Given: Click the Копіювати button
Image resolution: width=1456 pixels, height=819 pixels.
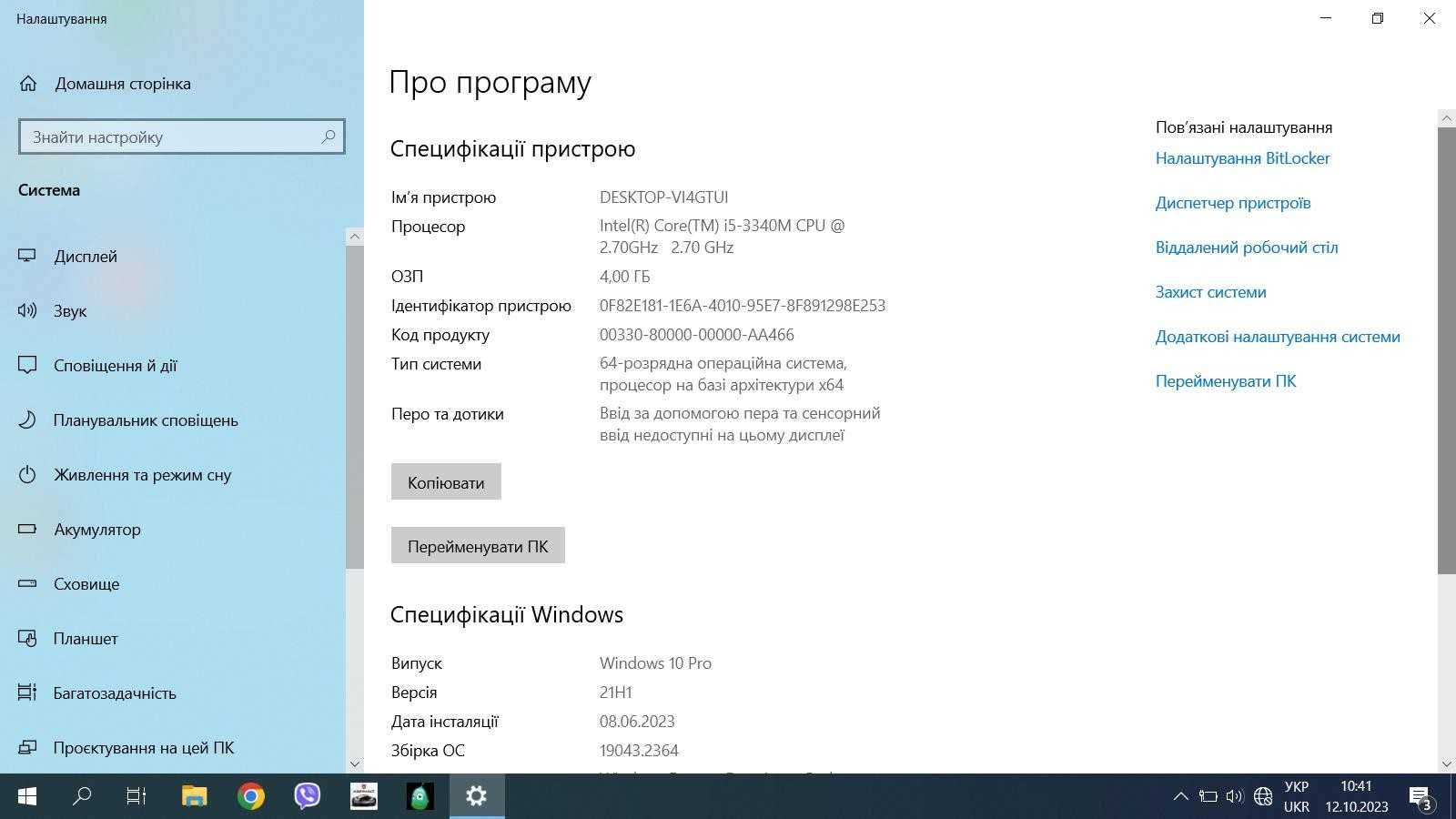Looking at the screenshot, I should (446, 482).
